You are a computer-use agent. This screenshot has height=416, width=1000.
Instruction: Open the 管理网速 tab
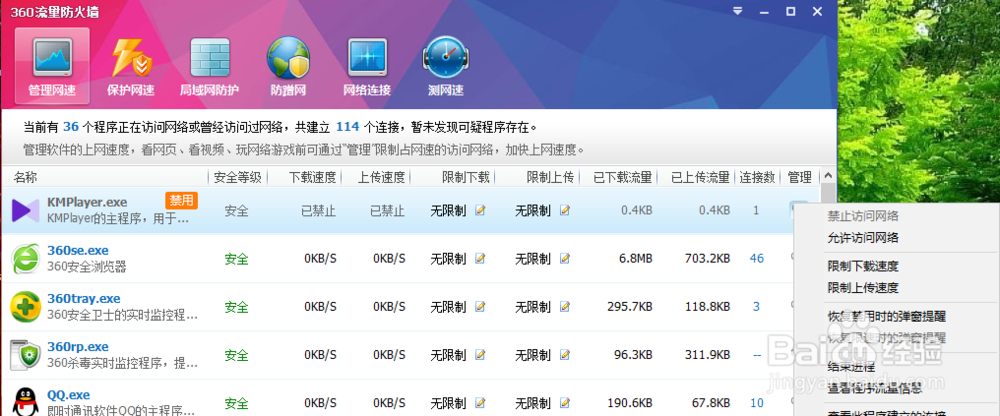(52, 66)
